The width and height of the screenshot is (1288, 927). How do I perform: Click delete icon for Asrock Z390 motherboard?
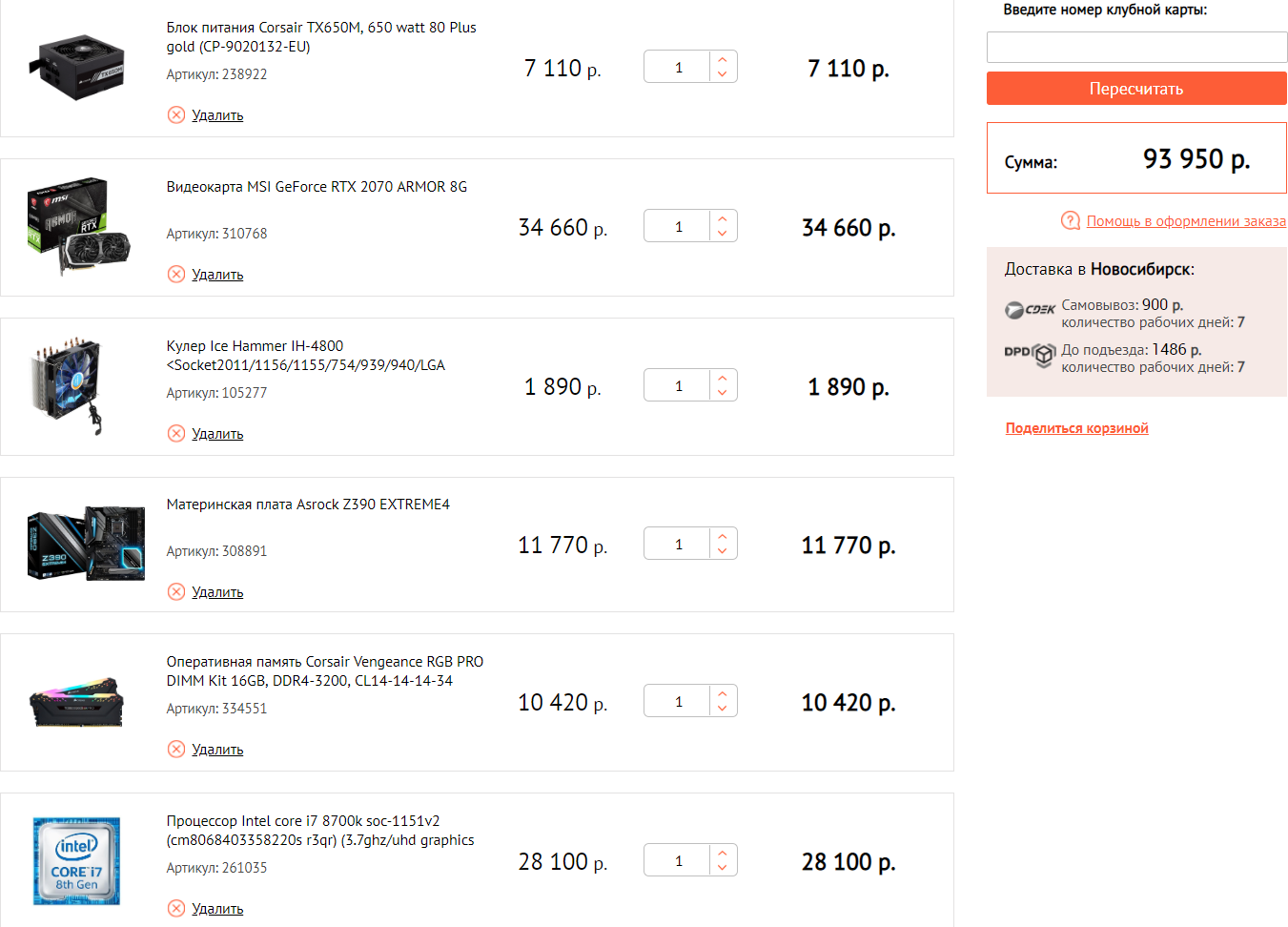tap(176, 592)
